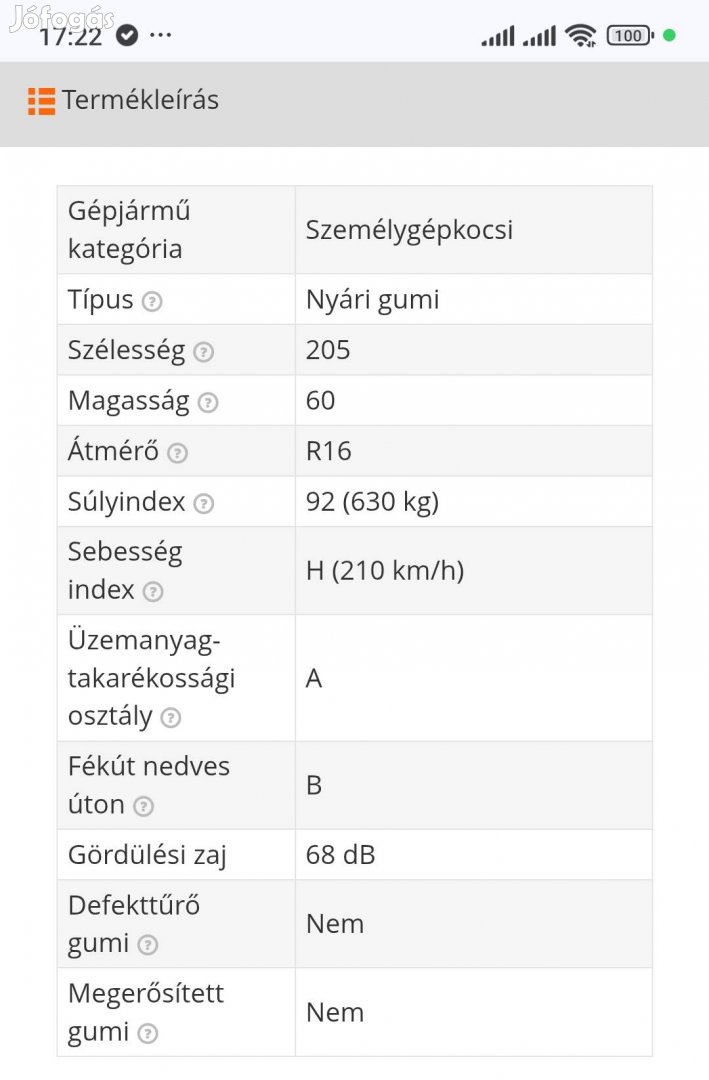Open help for Szélesség field
Screen dimensions: 709x1080
pos(205,352)
